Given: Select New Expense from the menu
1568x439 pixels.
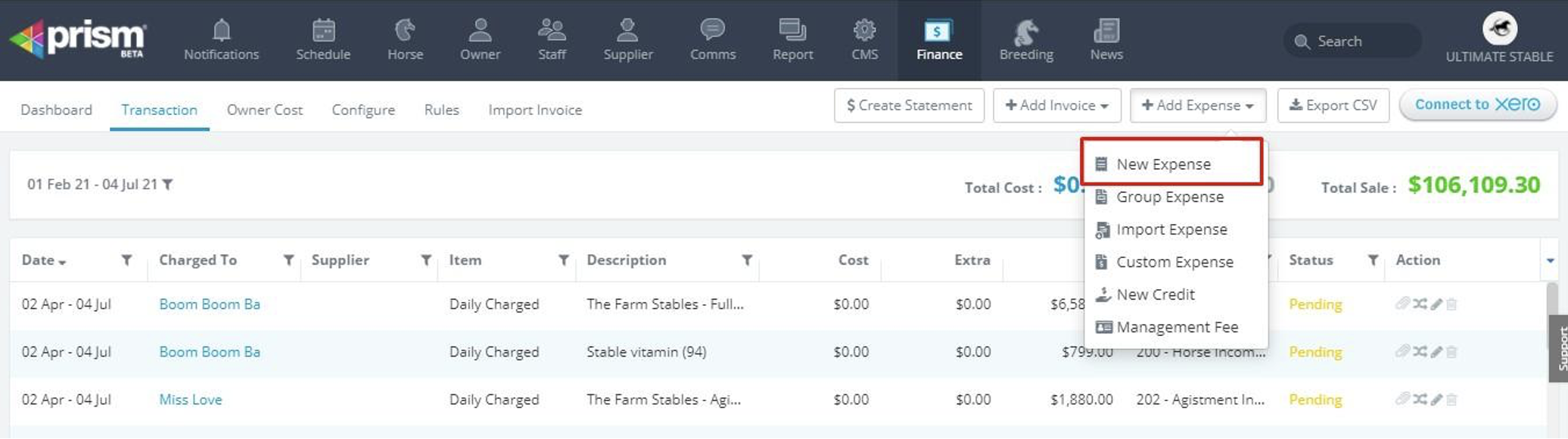Looking at the screenshot, I should (x=1163, y=164).
